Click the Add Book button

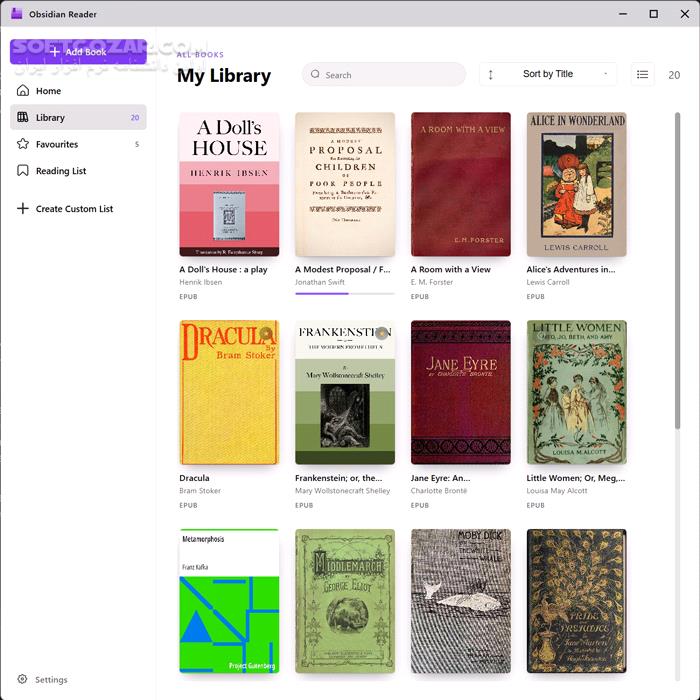tap(78, 52)
